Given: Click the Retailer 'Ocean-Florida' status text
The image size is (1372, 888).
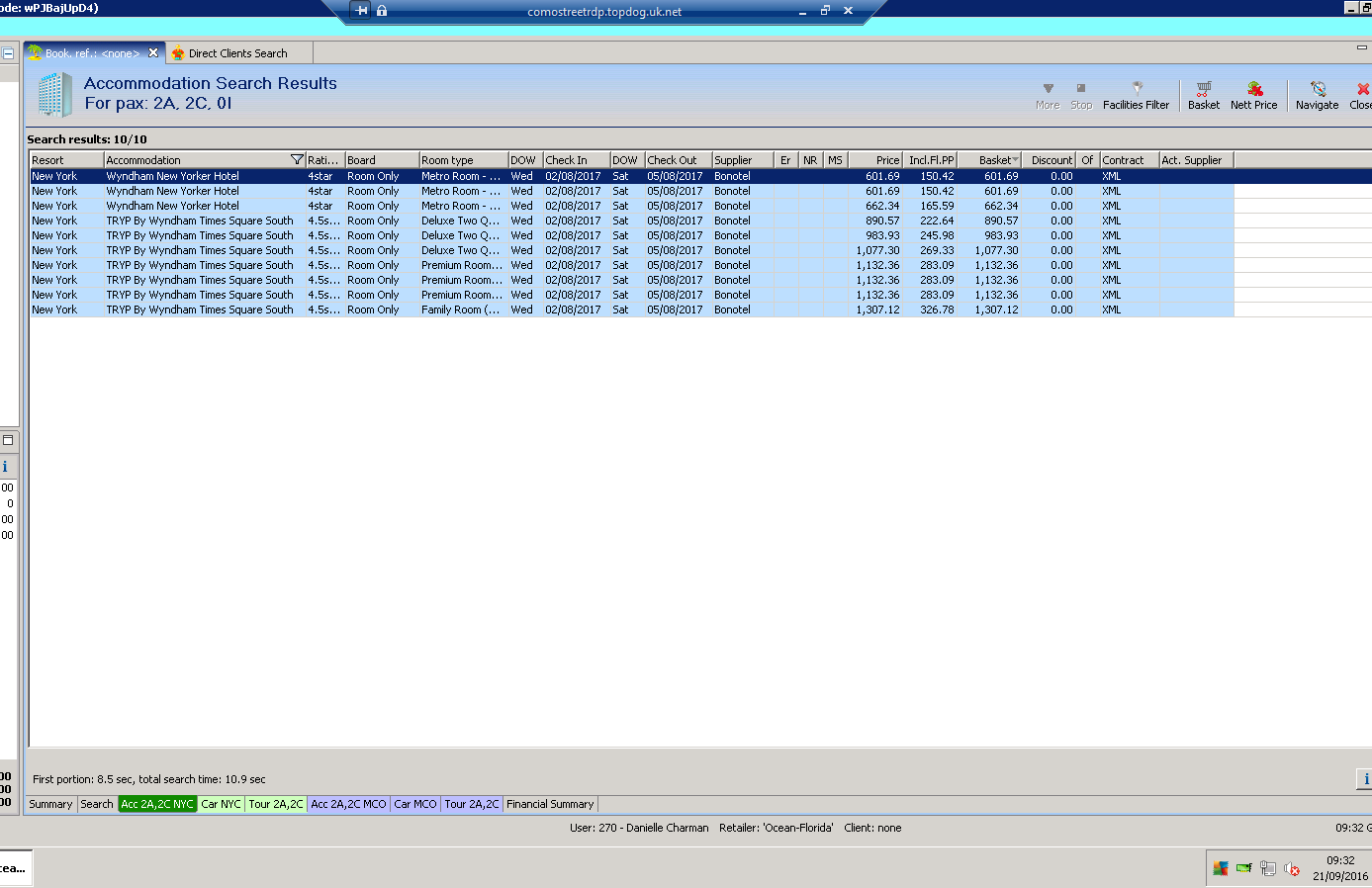Looking at the screenshot, I should click(777, 828).
